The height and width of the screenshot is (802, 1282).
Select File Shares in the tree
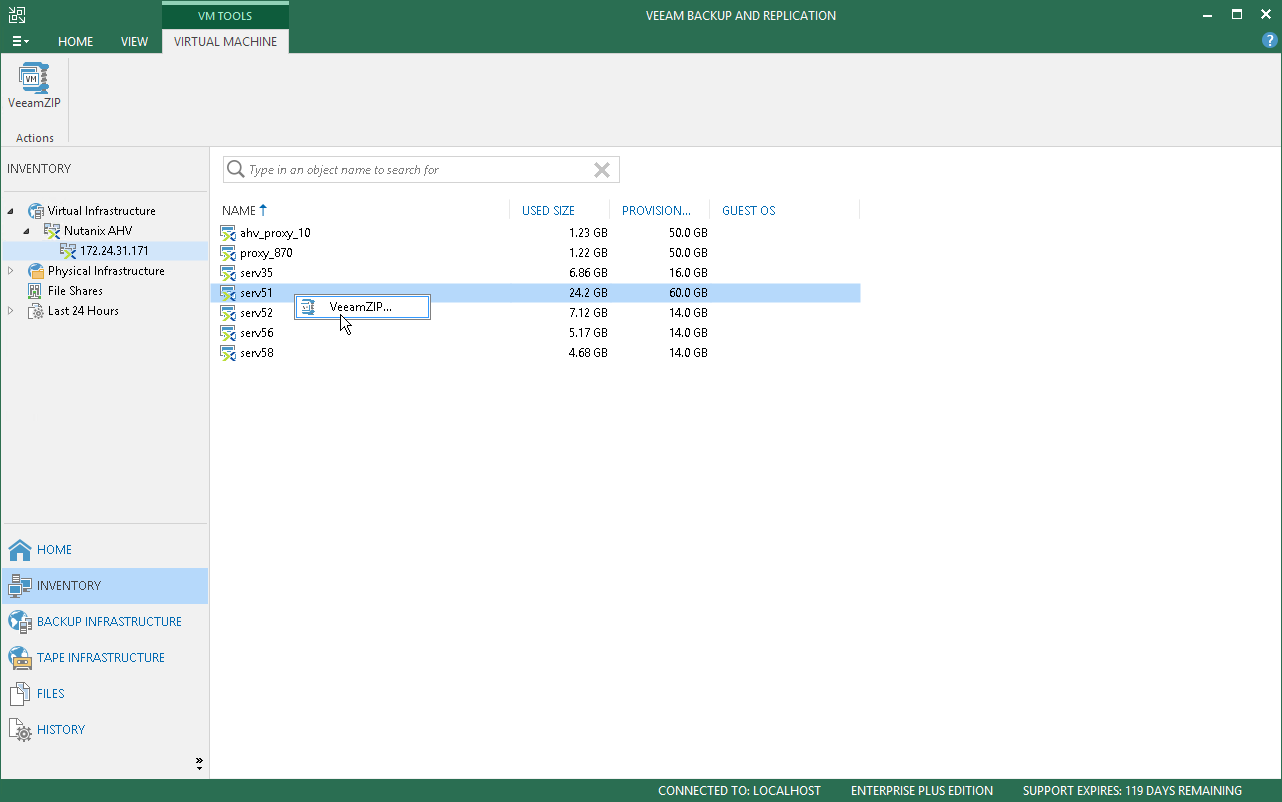click(75, 291)
